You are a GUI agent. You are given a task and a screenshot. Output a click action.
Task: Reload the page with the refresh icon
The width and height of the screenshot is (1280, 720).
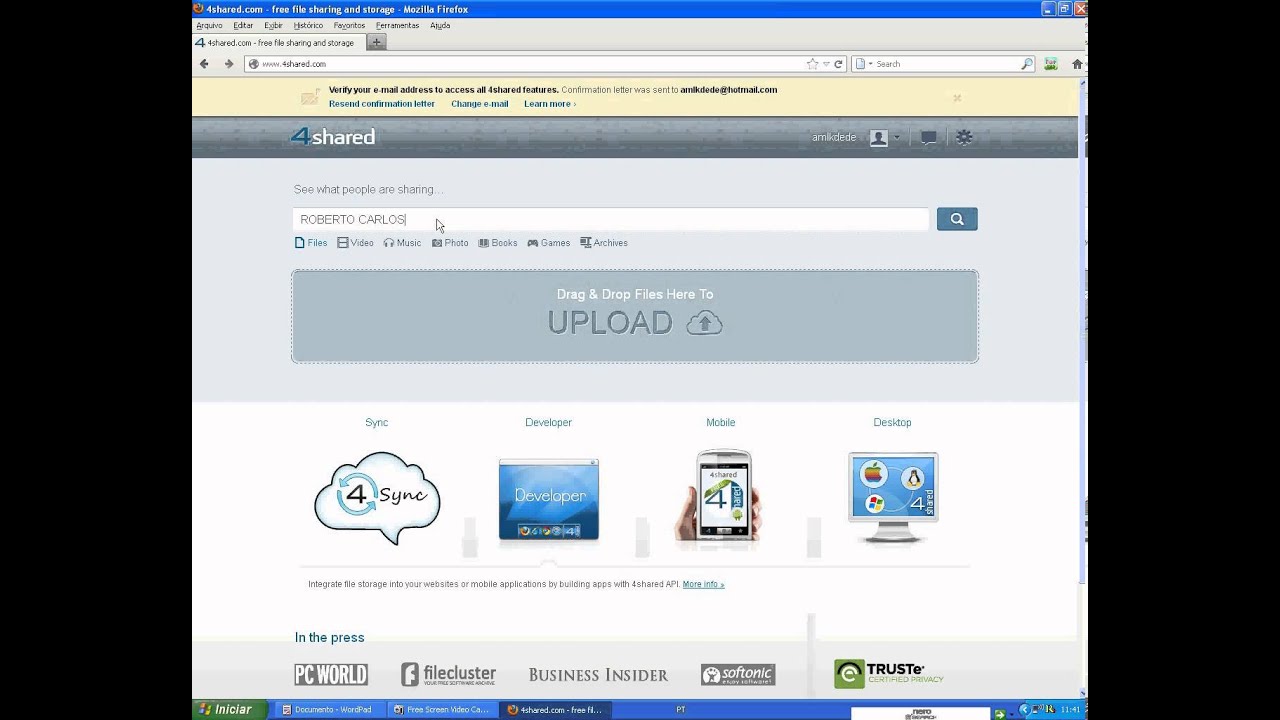point(838,63)
